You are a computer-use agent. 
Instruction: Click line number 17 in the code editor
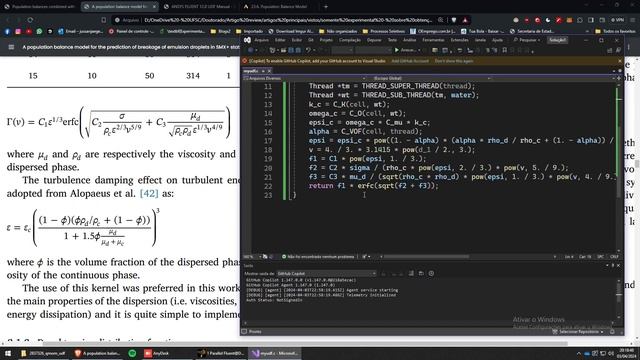[268, 140]
